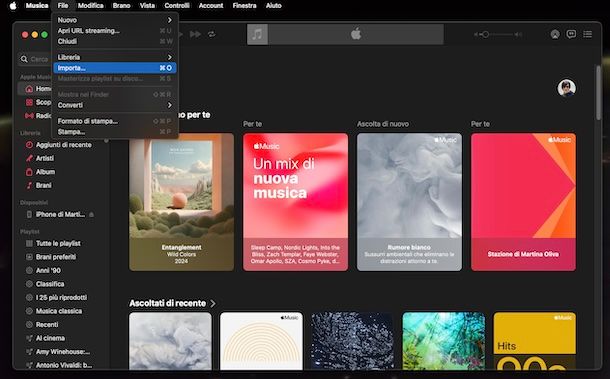The height and width of the screenshot is (379, 610).
Task: Open the AirPlay output icon
Action: point(555,34)
